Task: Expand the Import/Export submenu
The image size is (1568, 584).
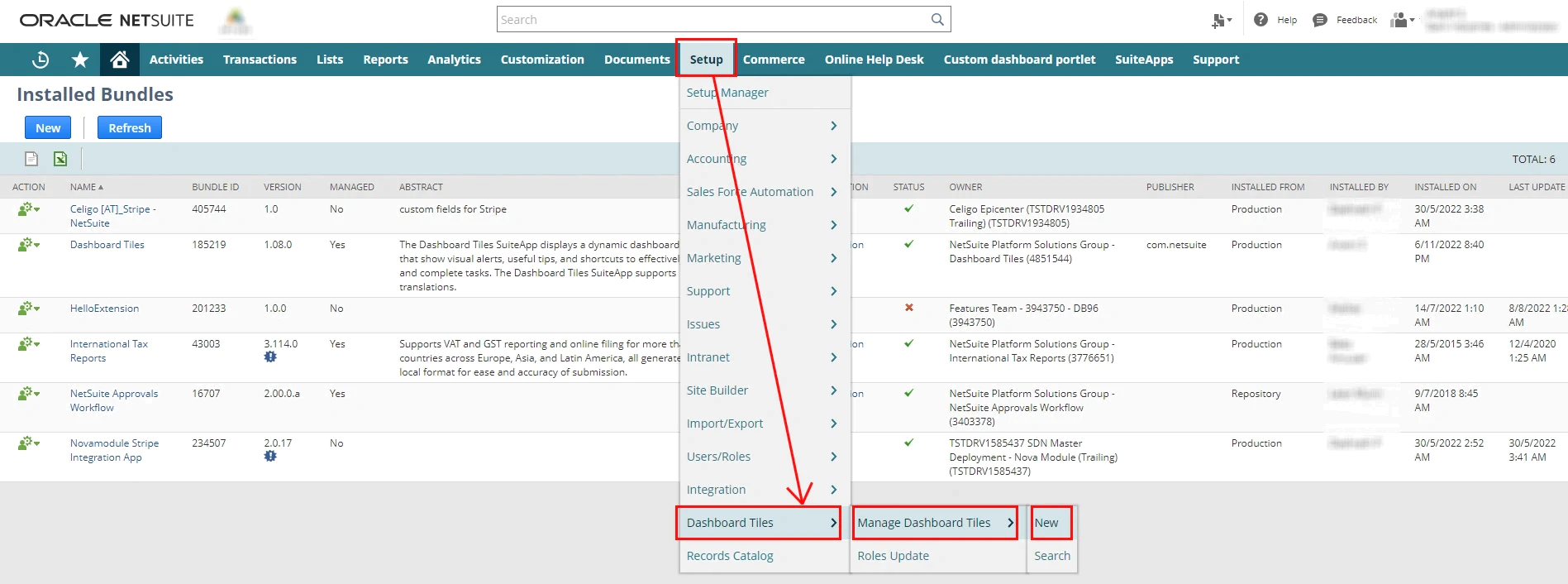Action: [763, 424]
